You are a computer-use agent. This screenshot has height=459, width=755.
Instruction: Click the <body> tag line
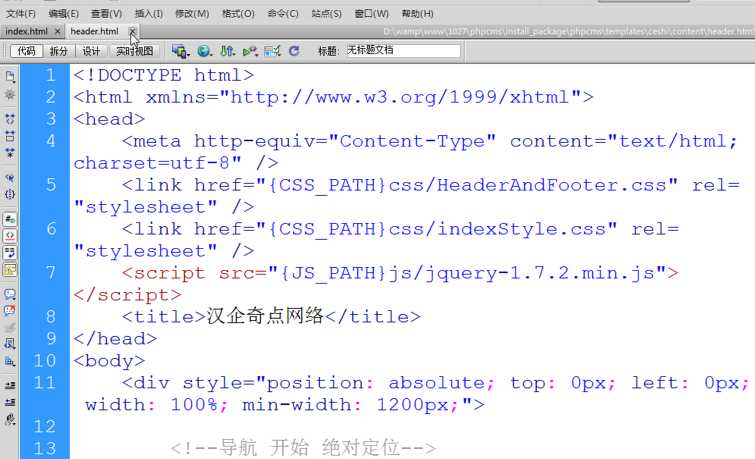pos(109,361)
